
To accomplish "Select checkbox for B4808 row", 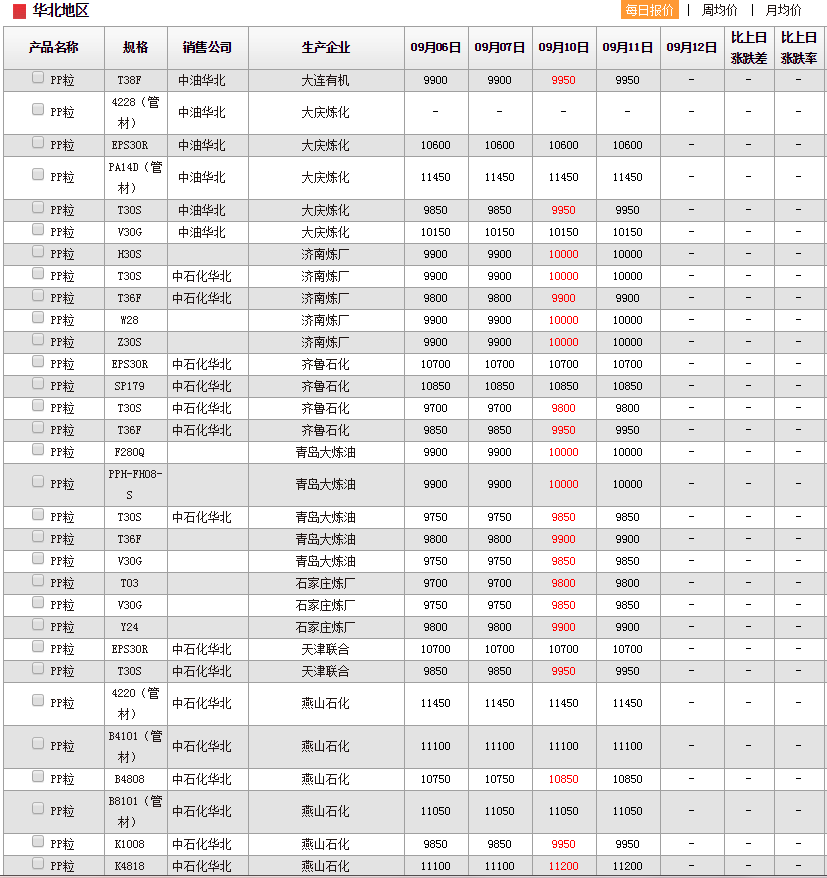I will (x=38, y=776).
